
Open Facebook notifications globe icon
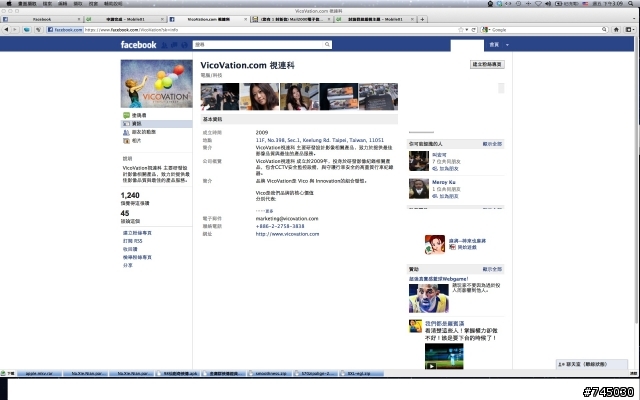coord(184,45)
